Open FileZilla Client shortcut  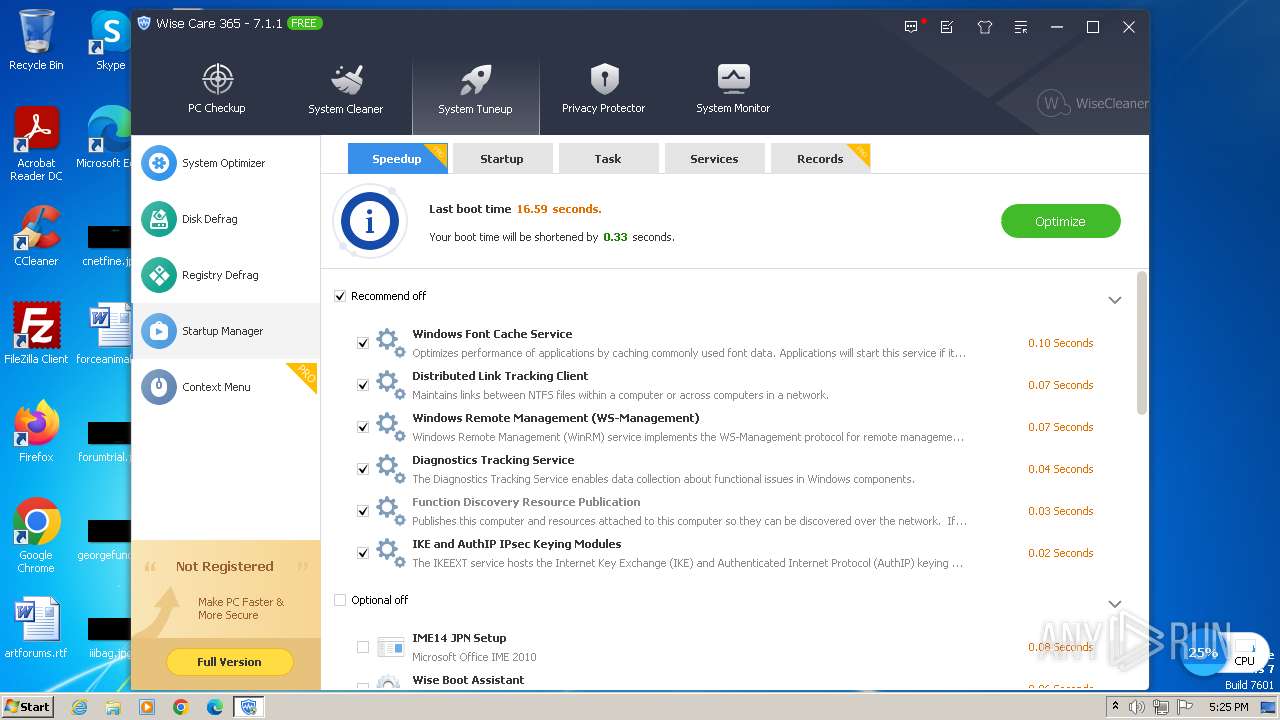pos(36,333)
